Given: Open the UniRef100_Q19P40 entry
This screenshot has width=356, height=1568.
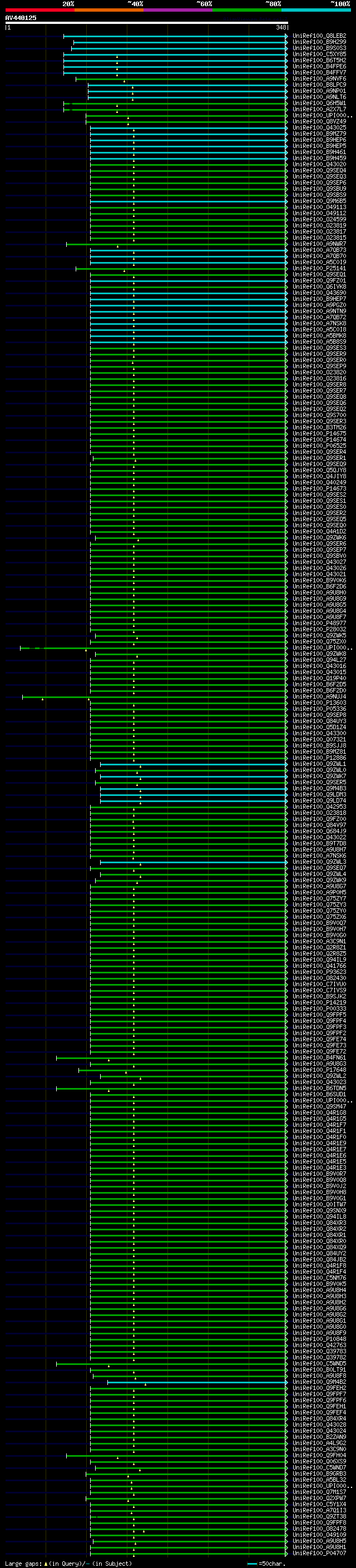Looking at the screenshot, I should coord(319,678).
